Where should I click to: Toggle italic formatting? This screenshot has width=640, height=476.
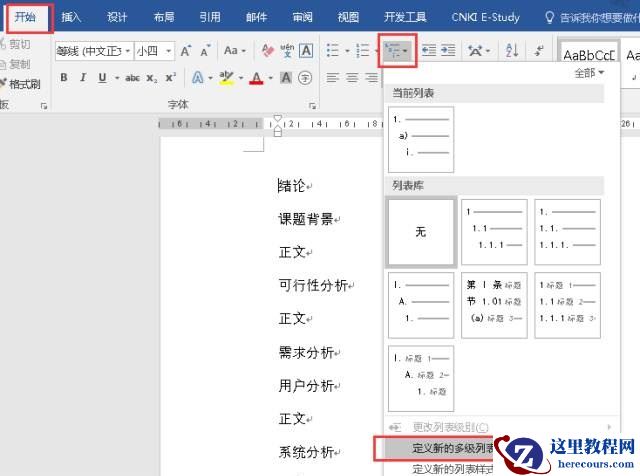point(83,78)
